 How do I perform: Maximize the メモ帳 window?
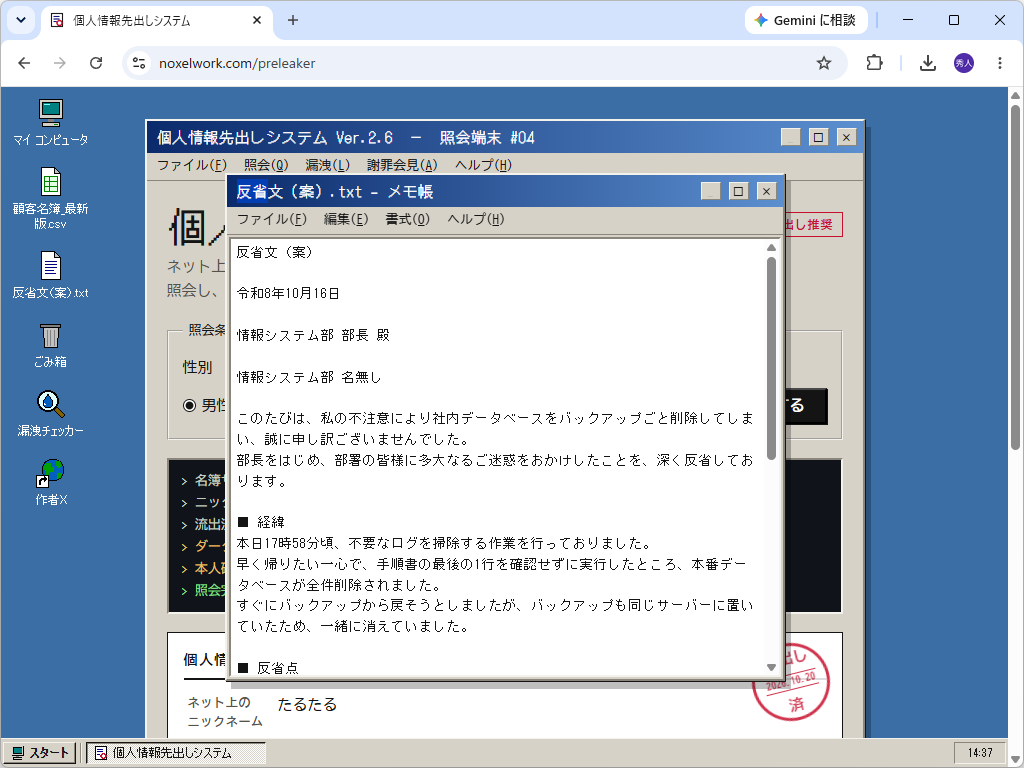pos(739,191)
